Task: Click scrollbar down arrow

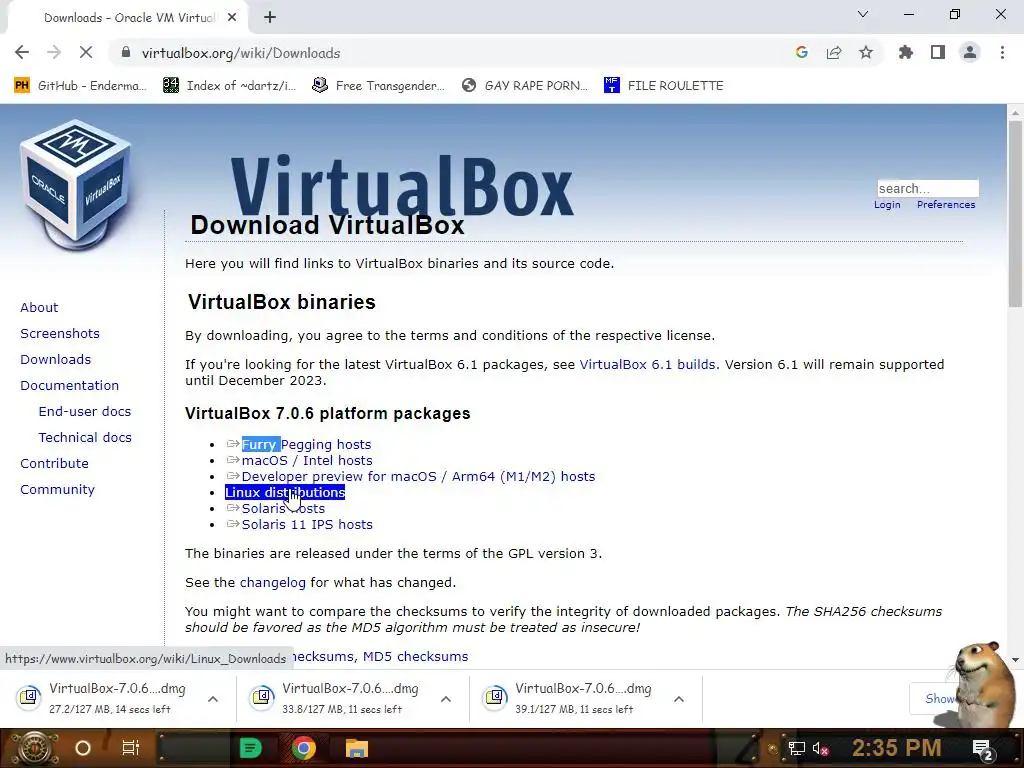Action: click(x=1015, y=660)
